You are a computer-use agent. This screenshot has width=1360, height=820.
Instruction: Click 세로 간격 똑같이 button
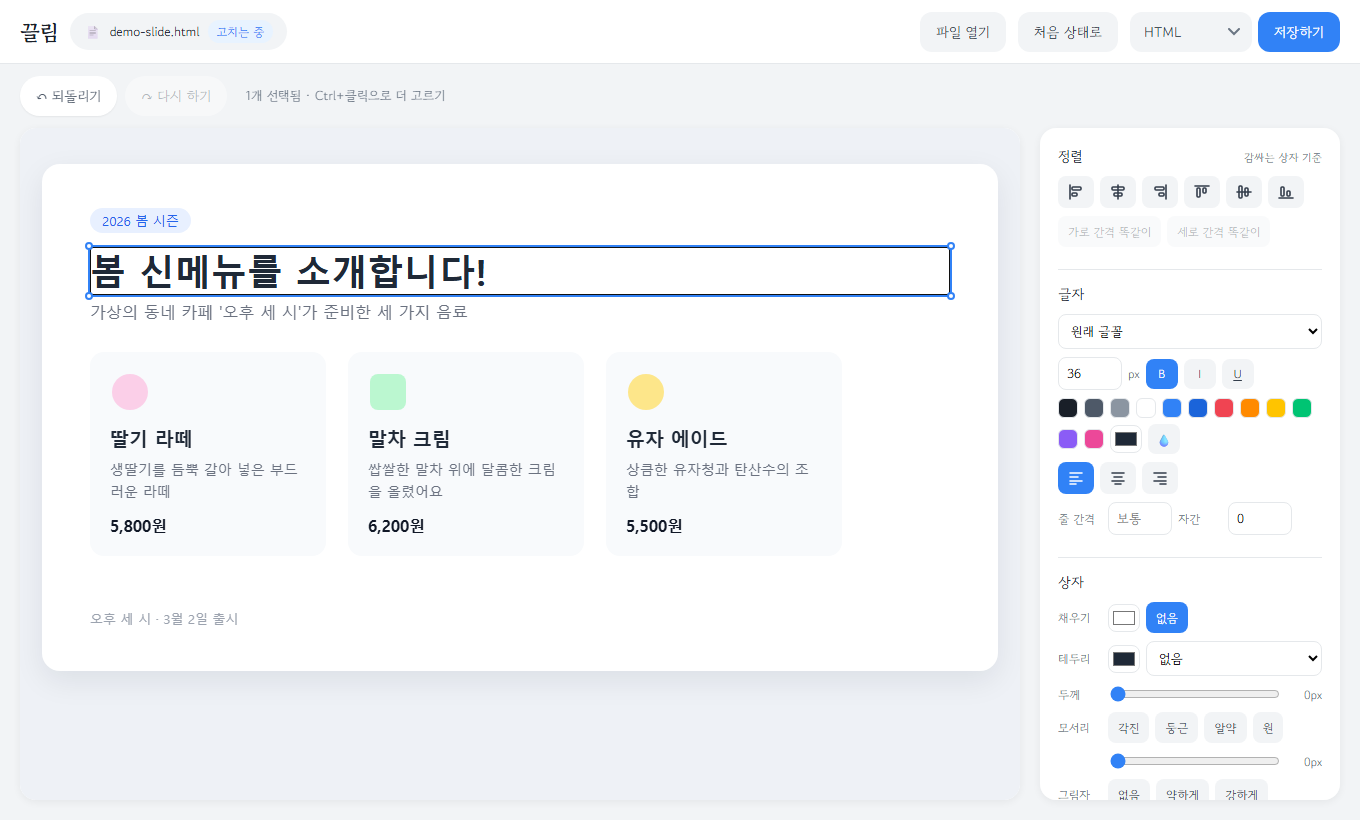[x=1219, y=232]
